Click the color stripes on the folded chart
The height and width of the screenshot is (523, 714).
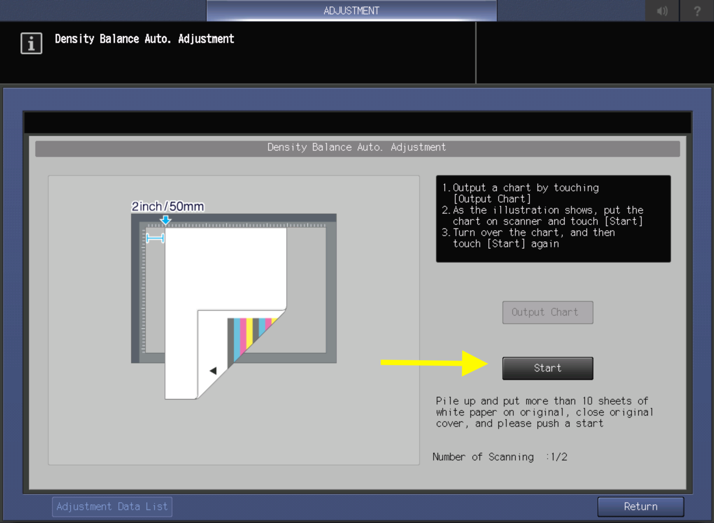click(x=250, y=337)
